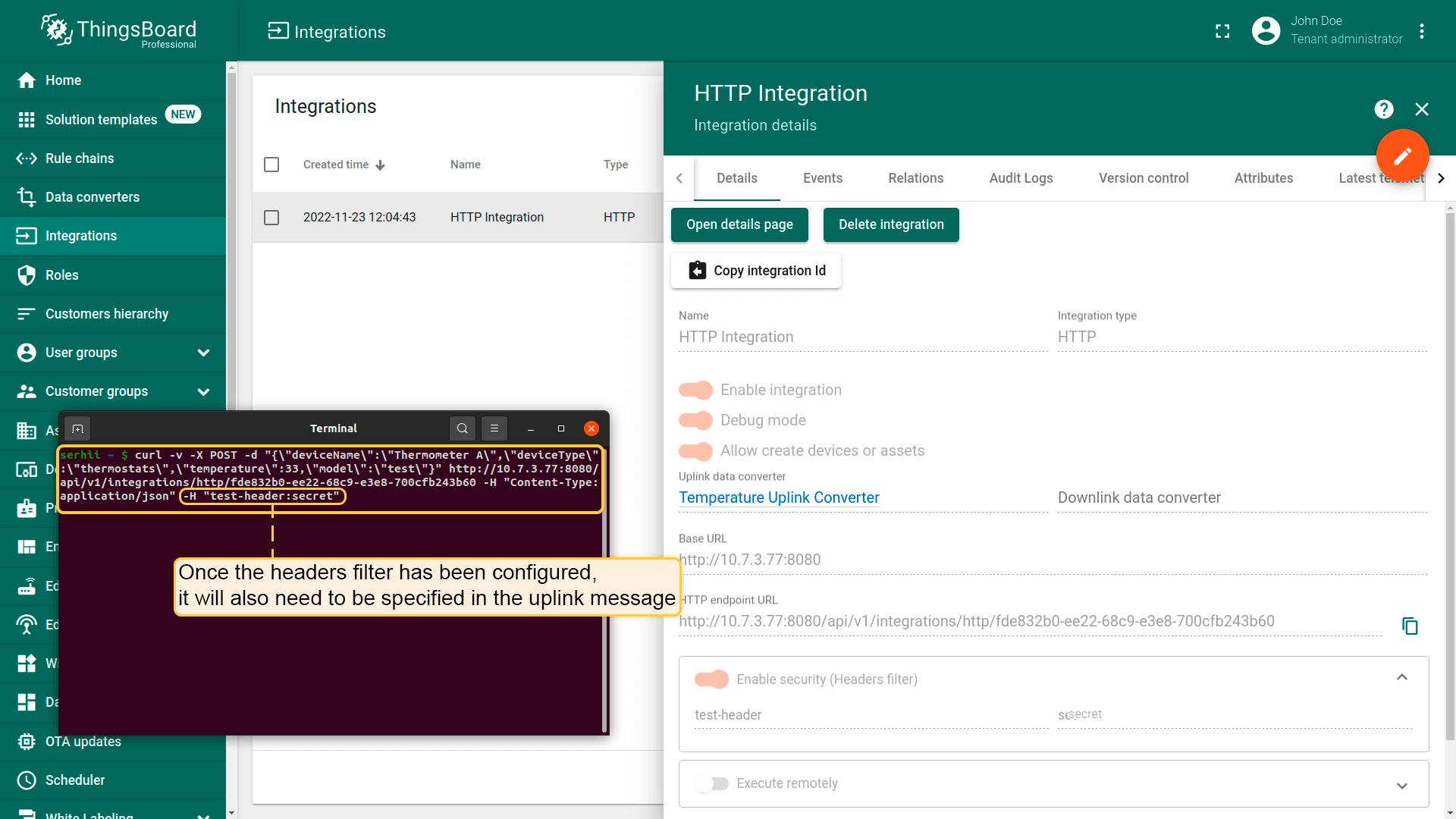The width and height of the screenshot is (1456, 819).
Task: Click the Downlink data converter field
Action: [1242, 497]
